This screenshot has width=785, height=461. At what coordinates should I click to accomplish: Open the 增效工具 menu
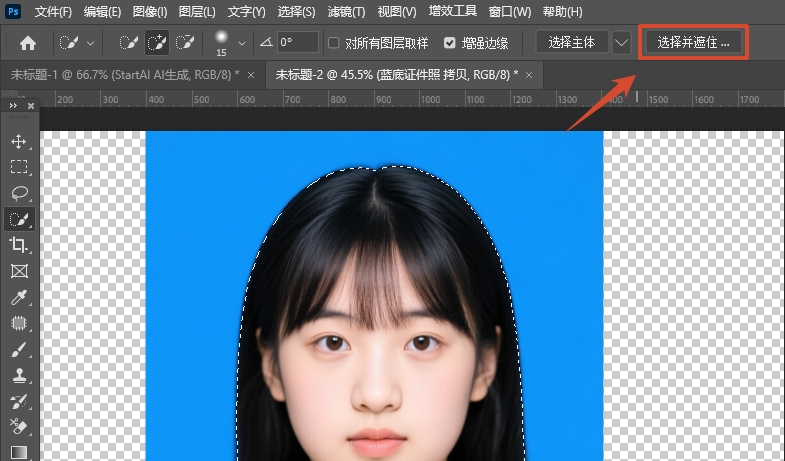click(x=453, y=11)
